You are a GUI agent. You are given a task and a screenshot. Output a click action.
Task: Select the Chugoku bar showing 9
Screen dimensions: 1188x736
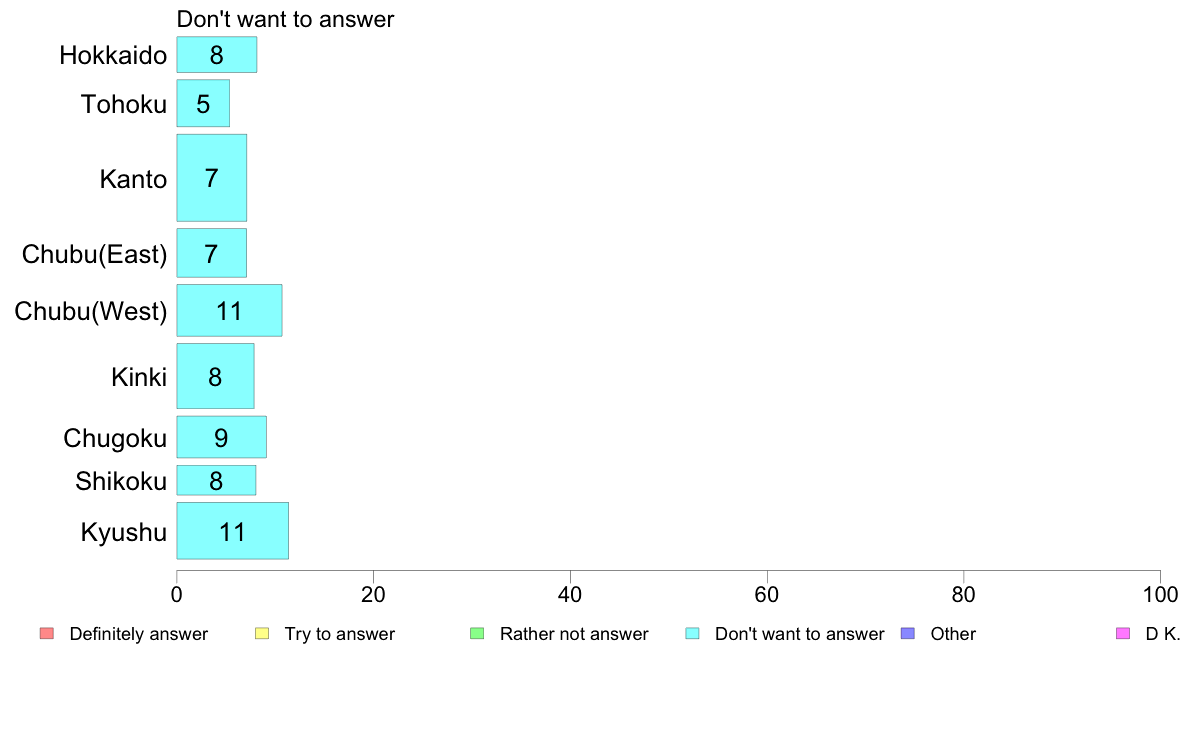point(221,437)
